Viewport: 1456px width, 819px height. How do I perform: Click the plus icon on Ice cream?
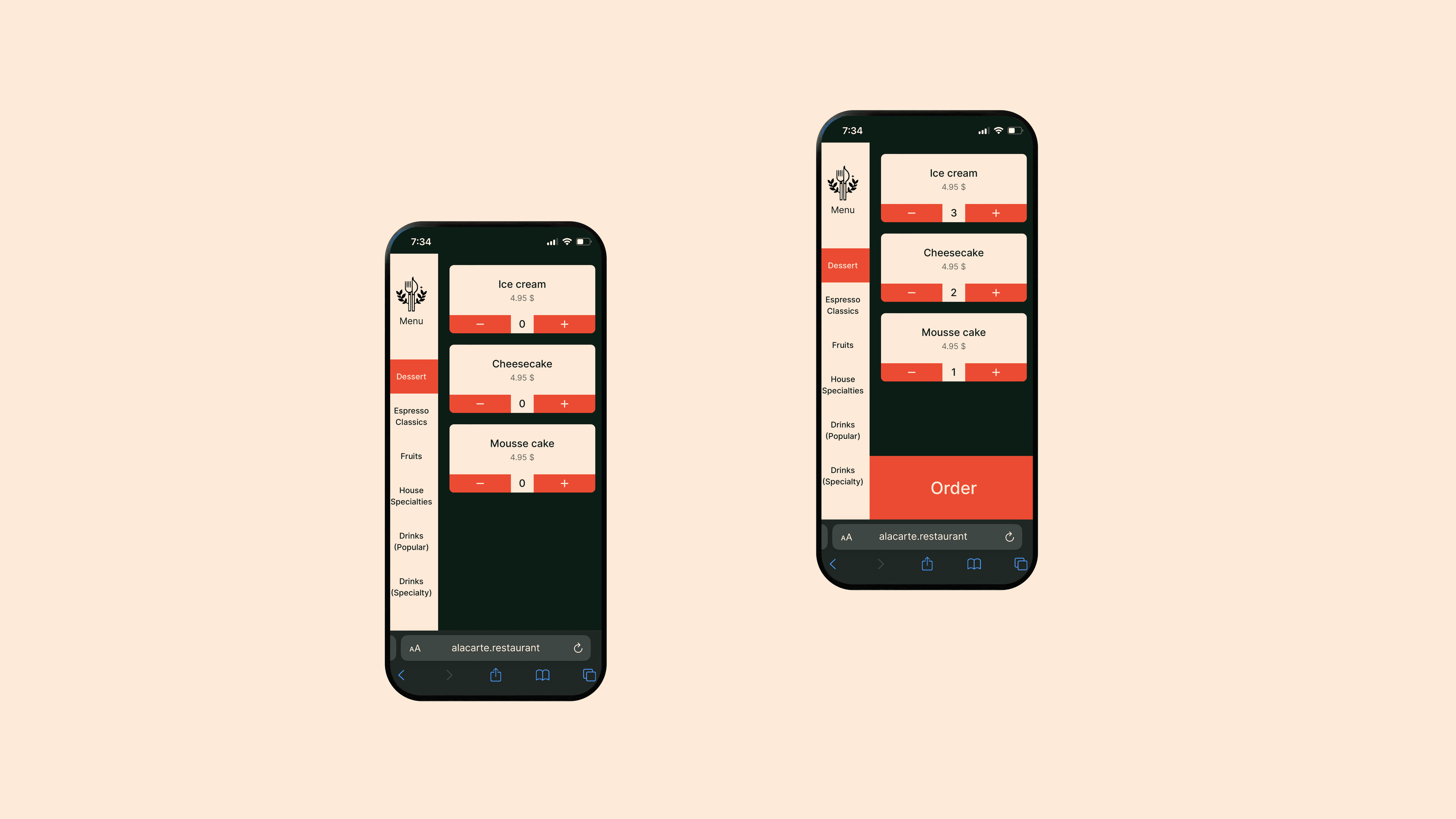tap(563, 323)
